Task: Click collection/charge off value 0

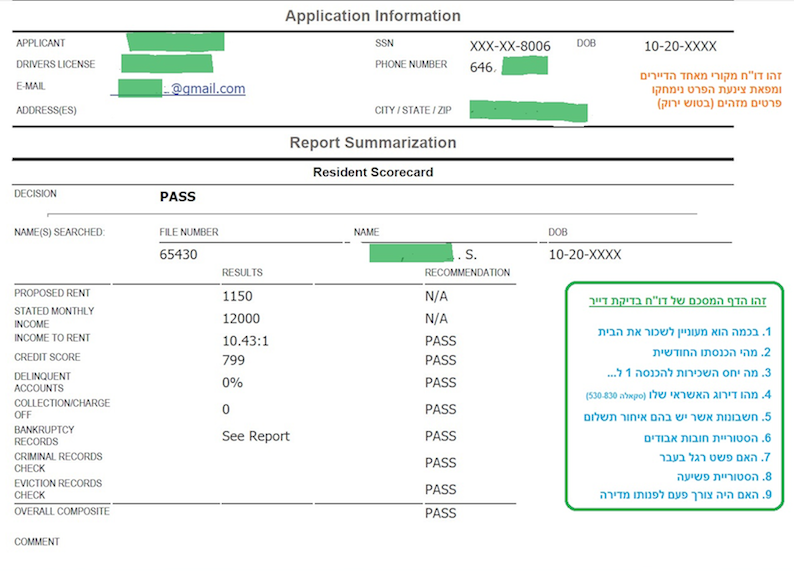Action: (226, 409)
